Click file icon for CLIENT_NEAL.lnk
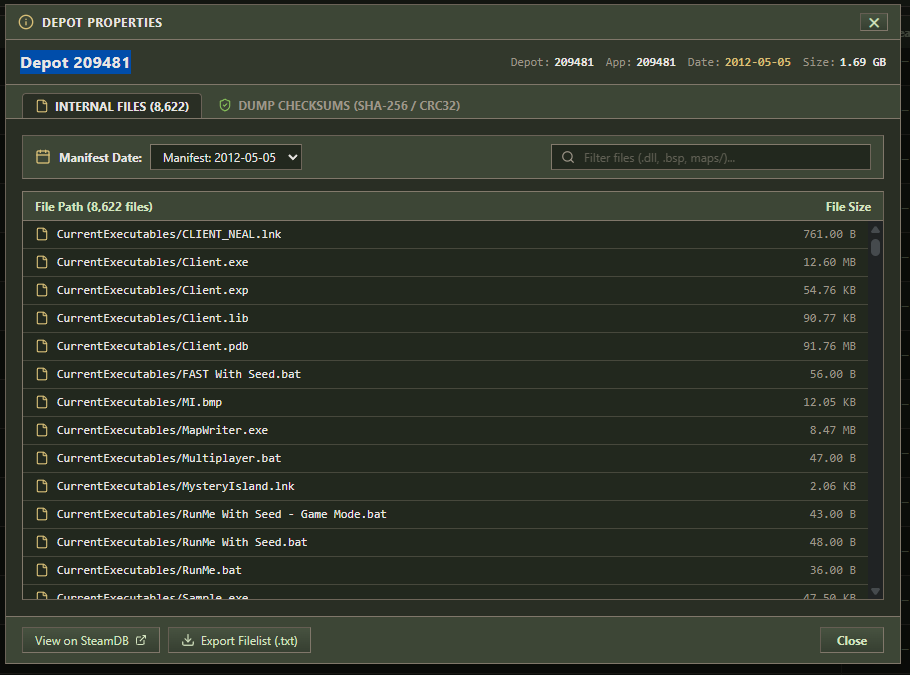Image resolution: width=910 pixels, height=675 pixels. [x=42, y=234]
